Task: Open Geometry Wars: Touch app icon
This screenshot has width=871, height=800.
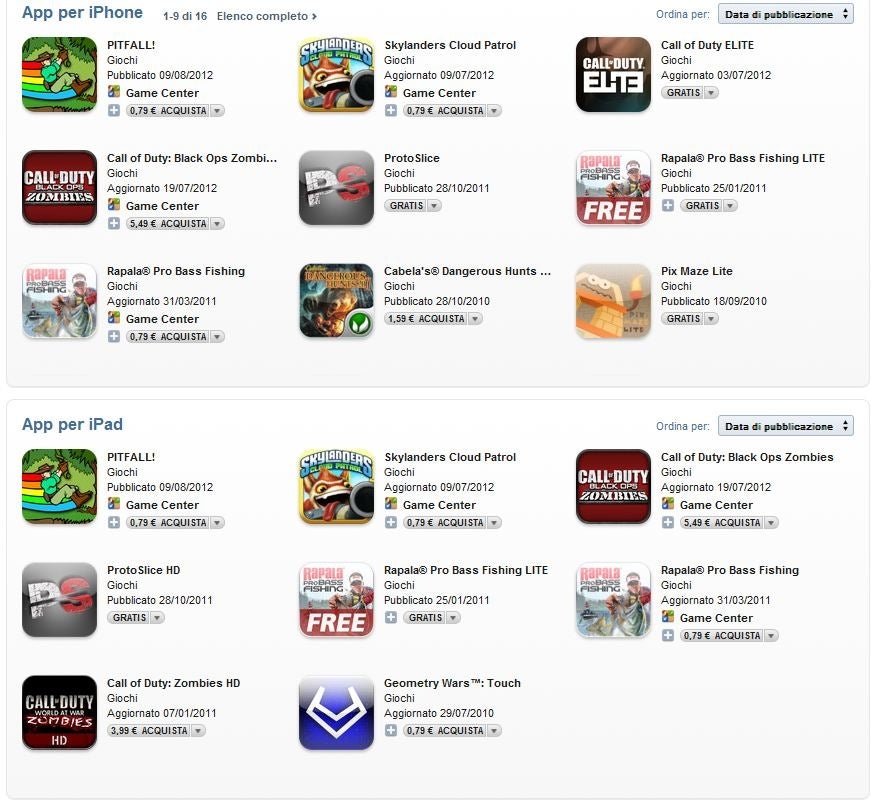Action: click(x=336, y=713)
